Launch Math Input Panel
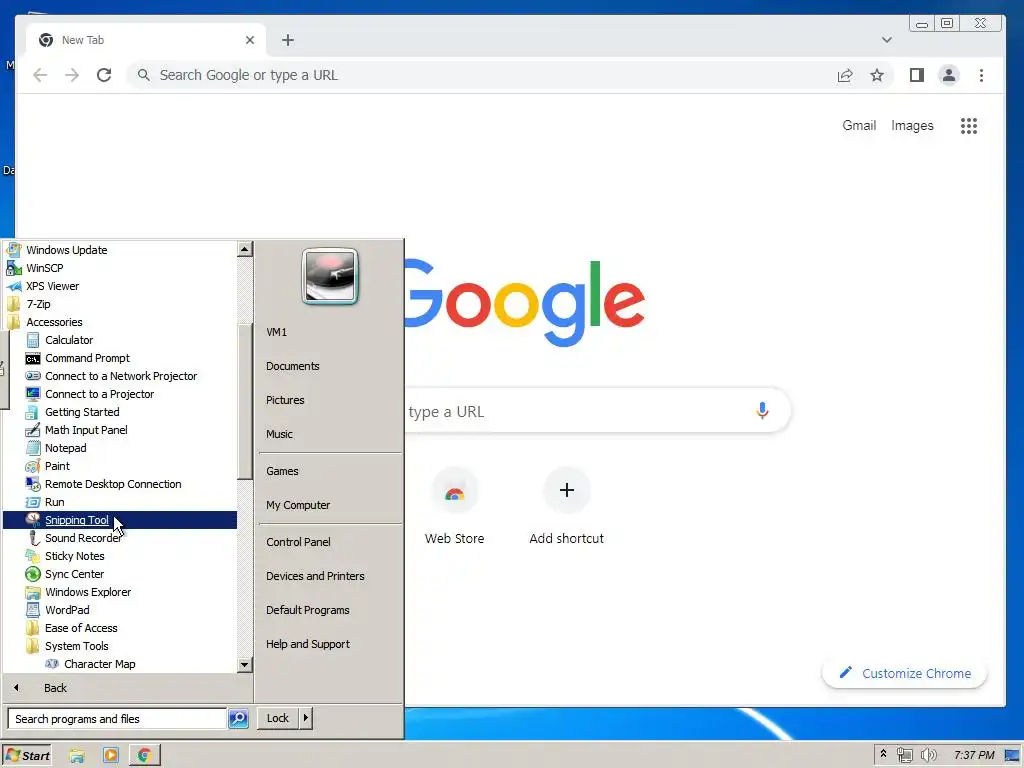Viewport: 1024px width, 768px height. 86,430
